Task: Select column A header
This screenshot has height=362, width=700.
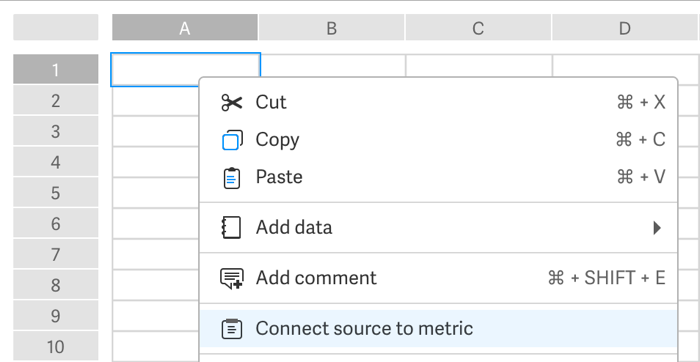Action: pyautogui.click(x=185, y=27)
